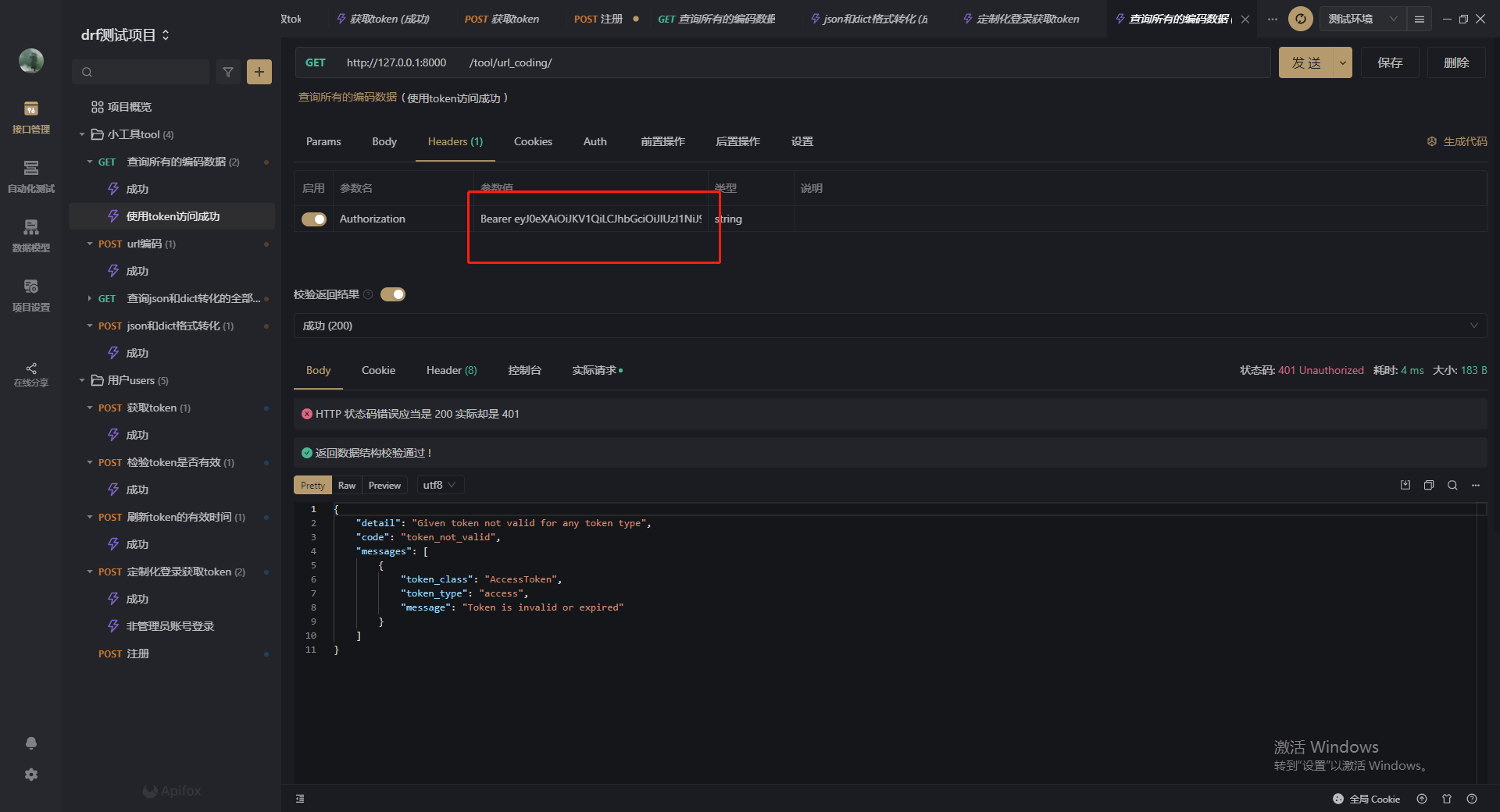Turn off the 校验返回结果 switch
Viewport: 1500px width, 812px height.
pyautogui.click(x=393, y=294)
